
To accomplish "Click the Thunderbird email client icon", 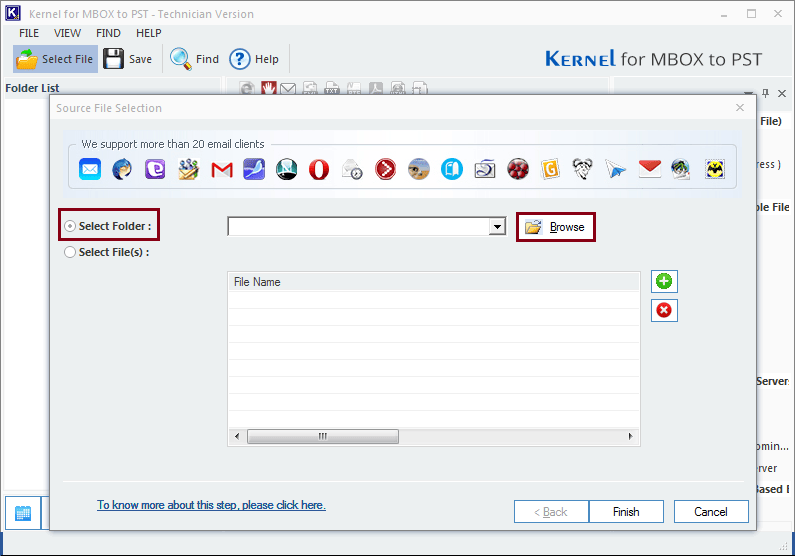I will (x=122, y=169).
